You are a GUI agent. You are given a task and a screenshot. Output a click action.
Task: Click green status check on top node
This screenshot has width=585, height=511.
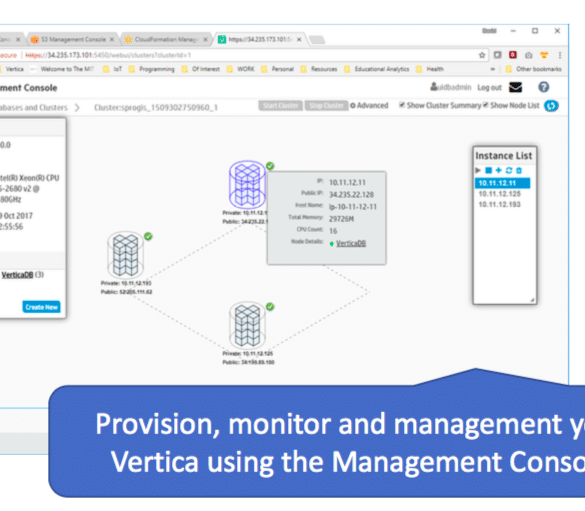(x=270, y=166)
